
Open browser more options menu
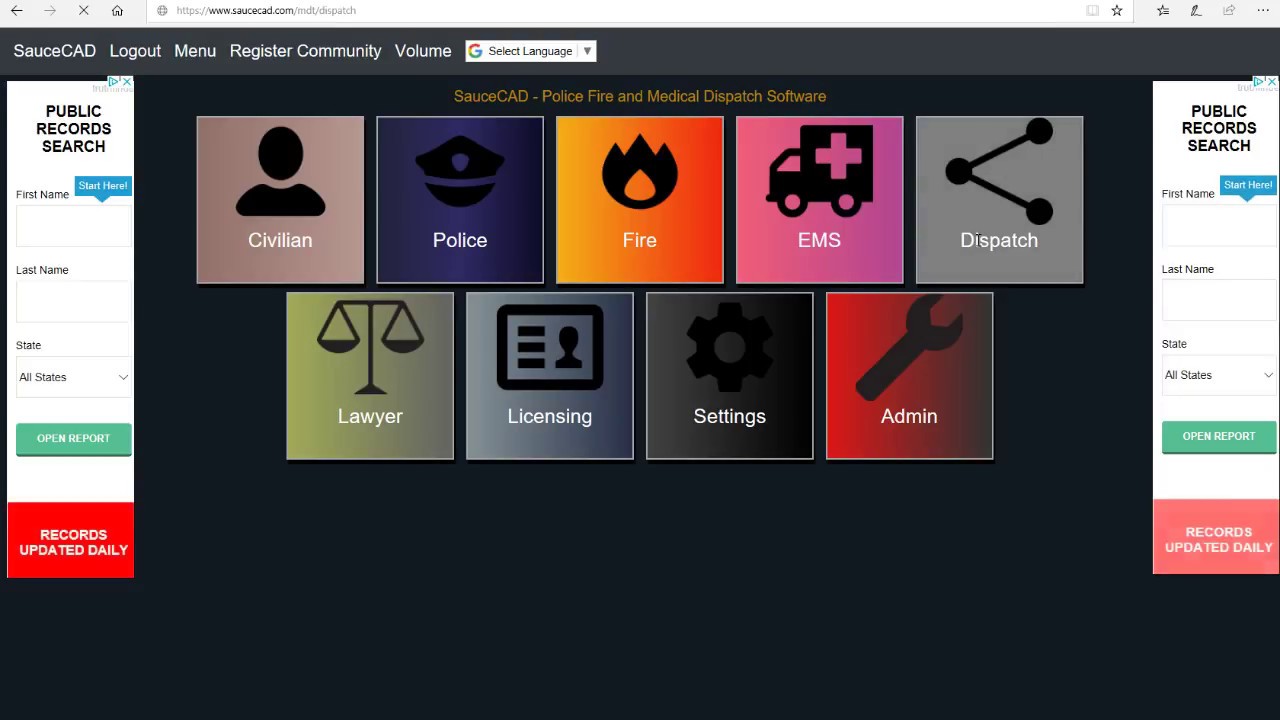click(x=1263, y=10)
